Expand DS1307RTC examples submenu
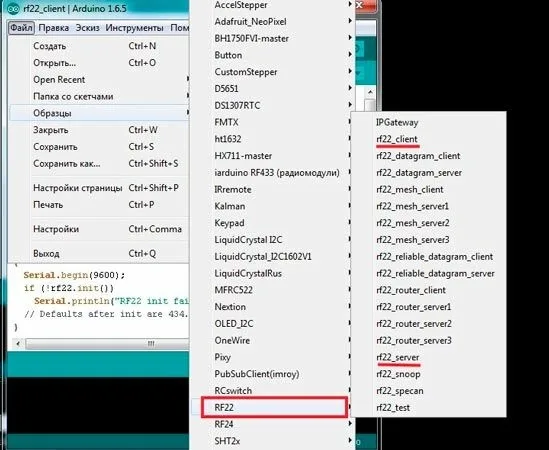The width and height of the screenshot is (549, 450). [273, 106]
